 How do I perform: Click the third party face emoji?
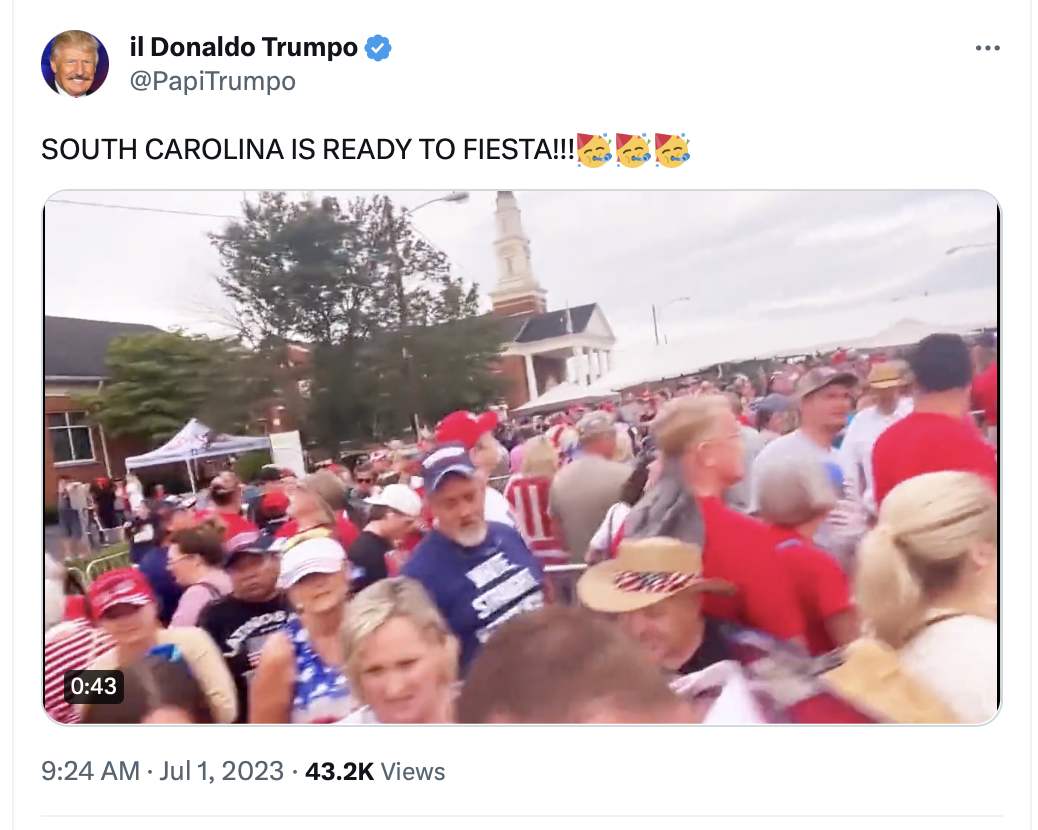pos(672,150)
